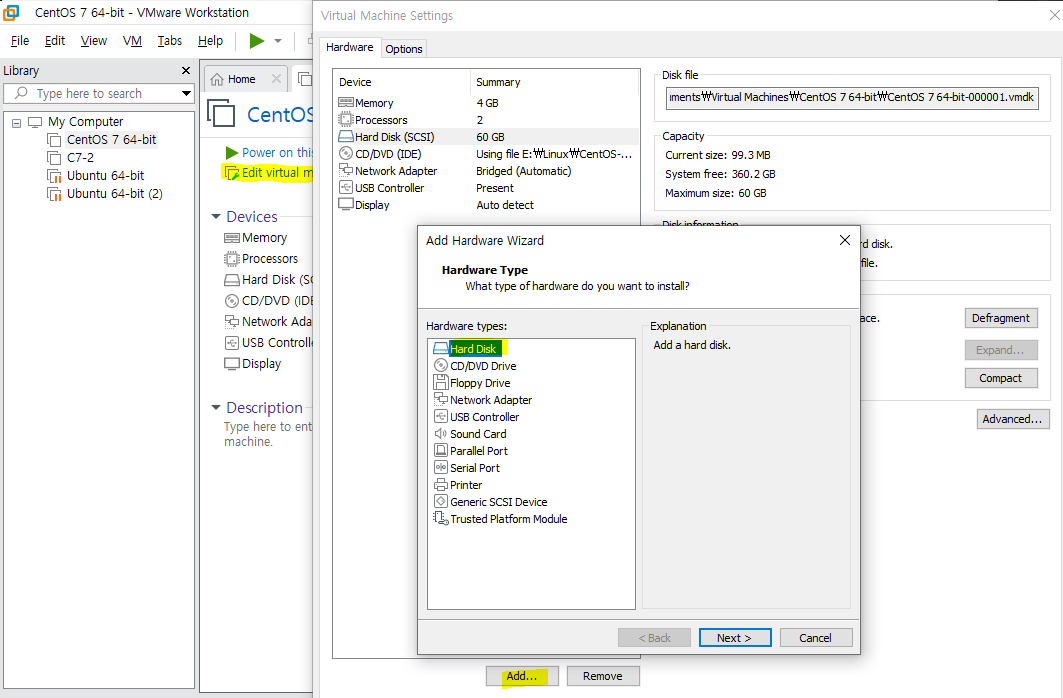1063x698 pixels.
Task: Choose Trusted Platform Module icon
Action: coord(441,518)
